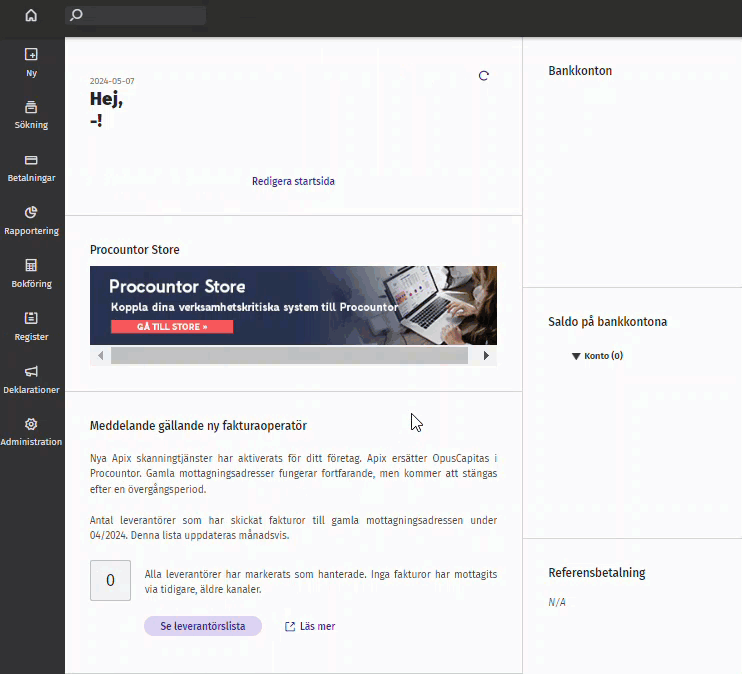
Task: Open the Rapportering pie chart icon
Action: point(31,213)
